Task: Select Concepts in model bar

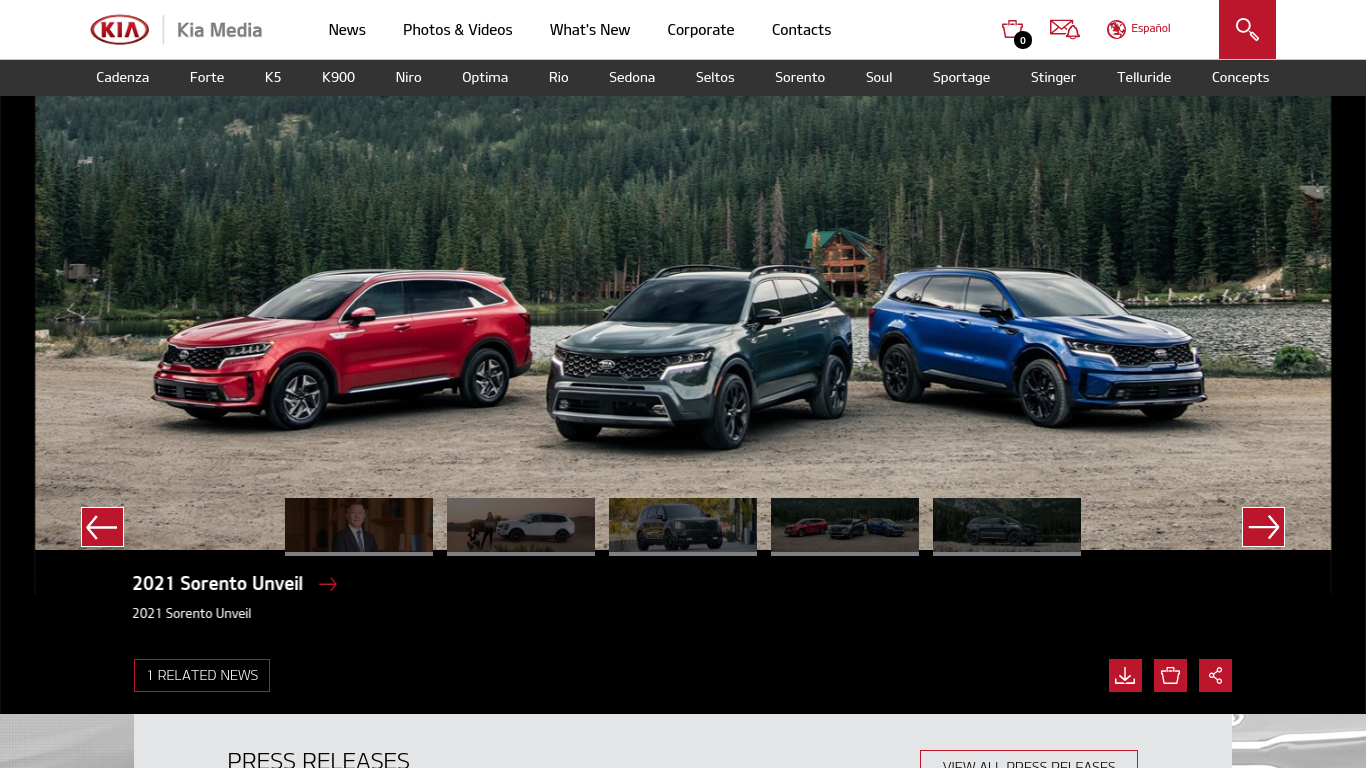Action: 1240,77
